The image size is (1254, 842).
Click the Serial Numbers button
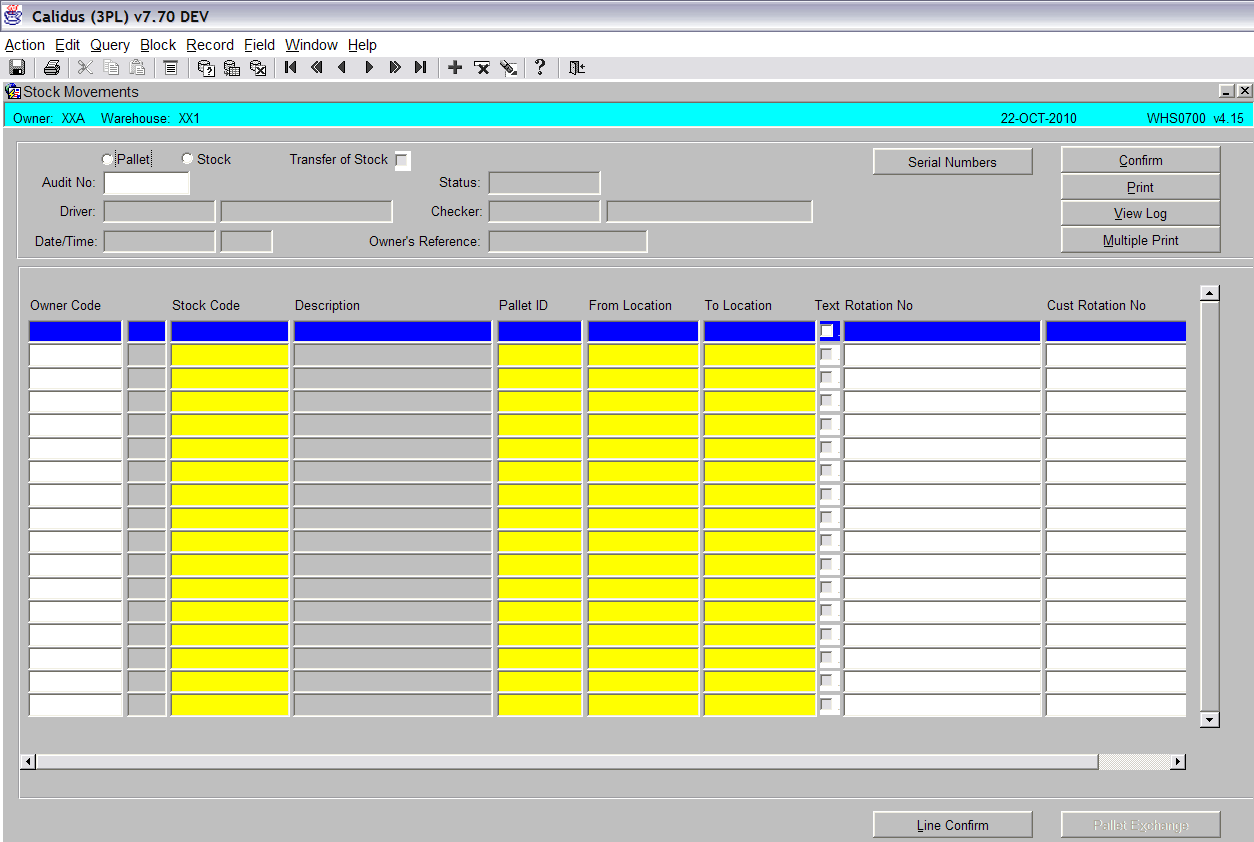(952, 162)
